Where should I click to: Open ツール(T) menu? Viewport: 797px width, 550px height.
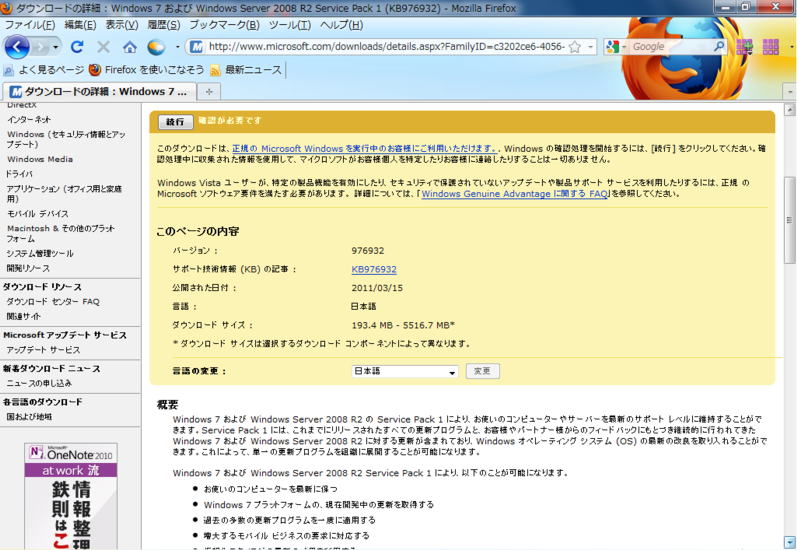coord(290,25)
